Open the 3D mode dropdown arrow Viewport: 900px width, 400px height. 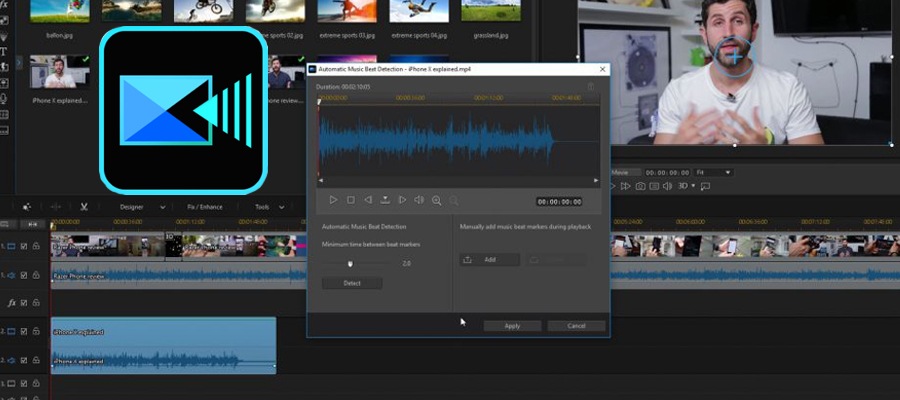click(x=692, y=186)
